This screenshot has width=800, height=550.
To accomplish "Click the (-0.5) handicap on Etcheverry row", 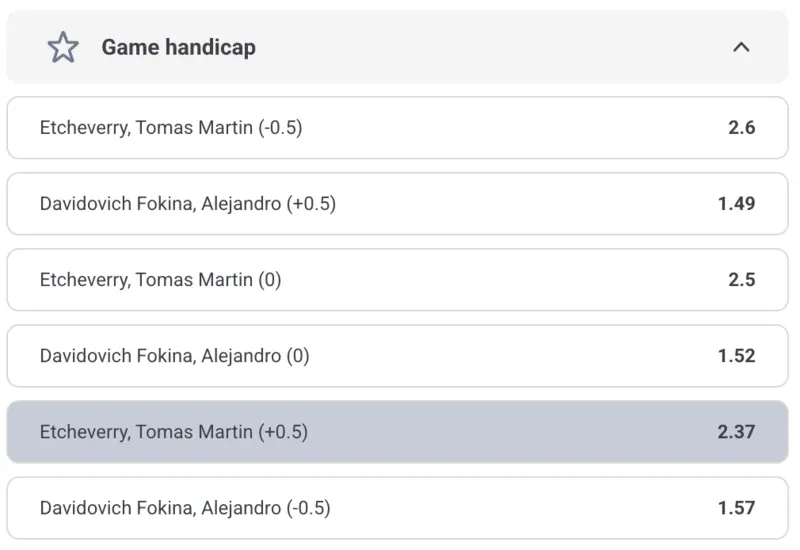I will click(280, 128).
